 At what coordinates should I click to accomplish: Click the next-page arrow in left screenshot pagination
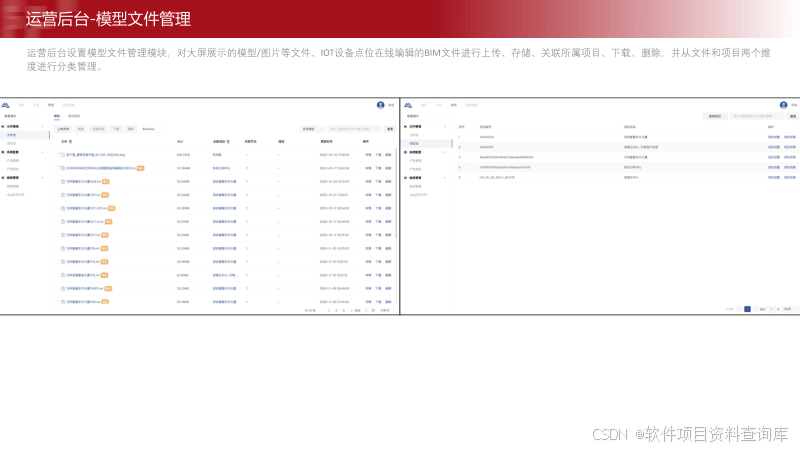coord(352,310)
